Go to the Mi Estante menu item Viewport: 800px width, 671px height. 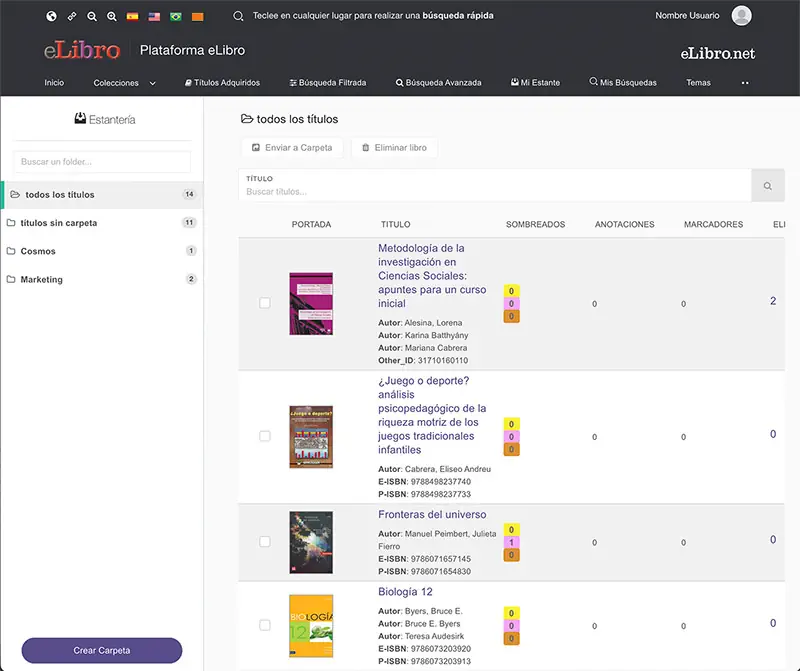tap(541, 83)
